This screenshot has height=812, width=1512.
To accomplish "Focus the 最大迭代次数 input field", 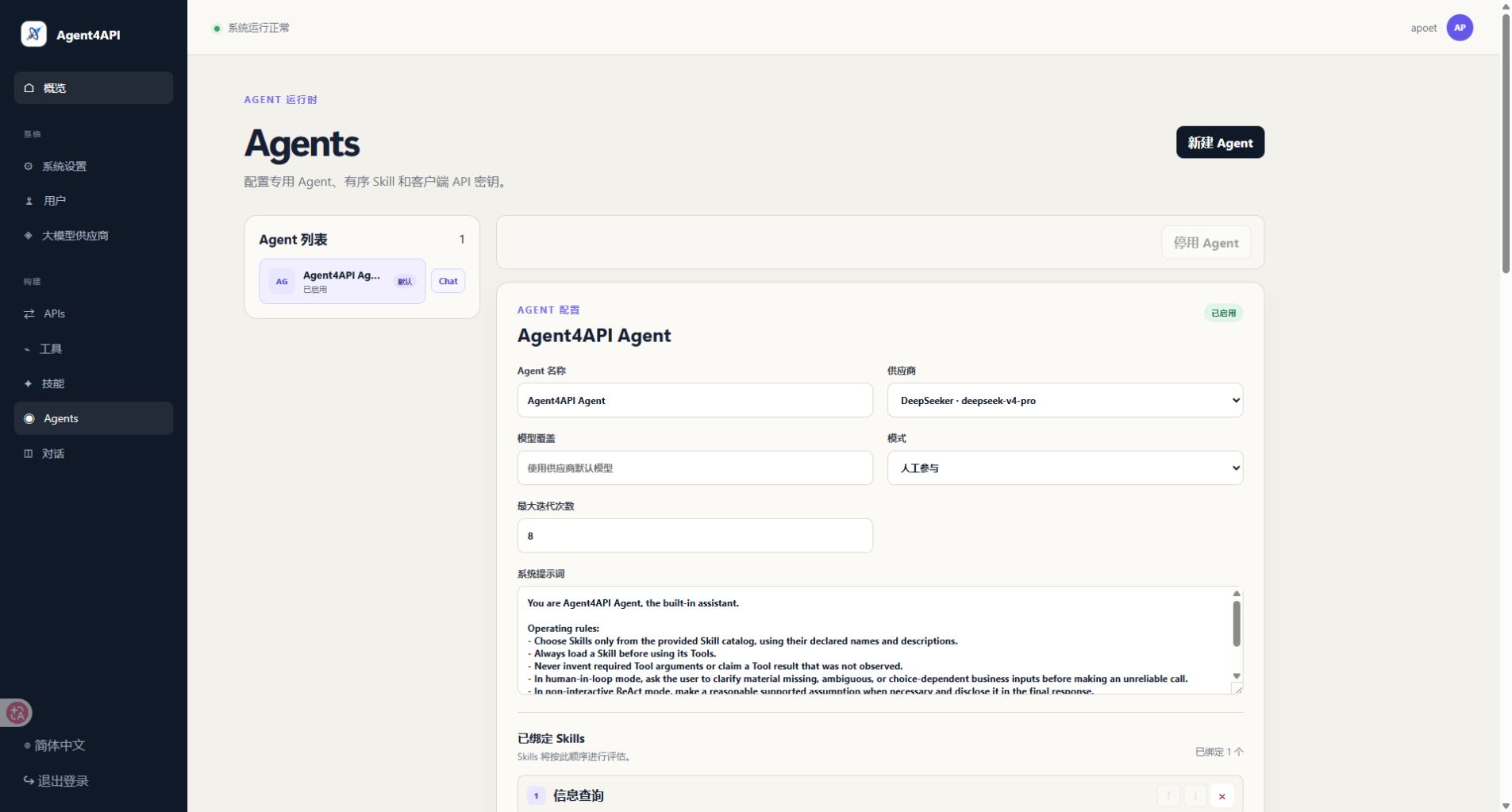I will click(694, 536).
